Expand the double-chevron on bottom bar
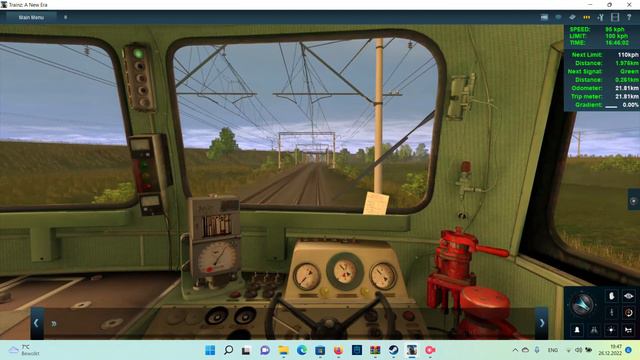Viewport: 640px width, 360px height. tap(54, 324)
